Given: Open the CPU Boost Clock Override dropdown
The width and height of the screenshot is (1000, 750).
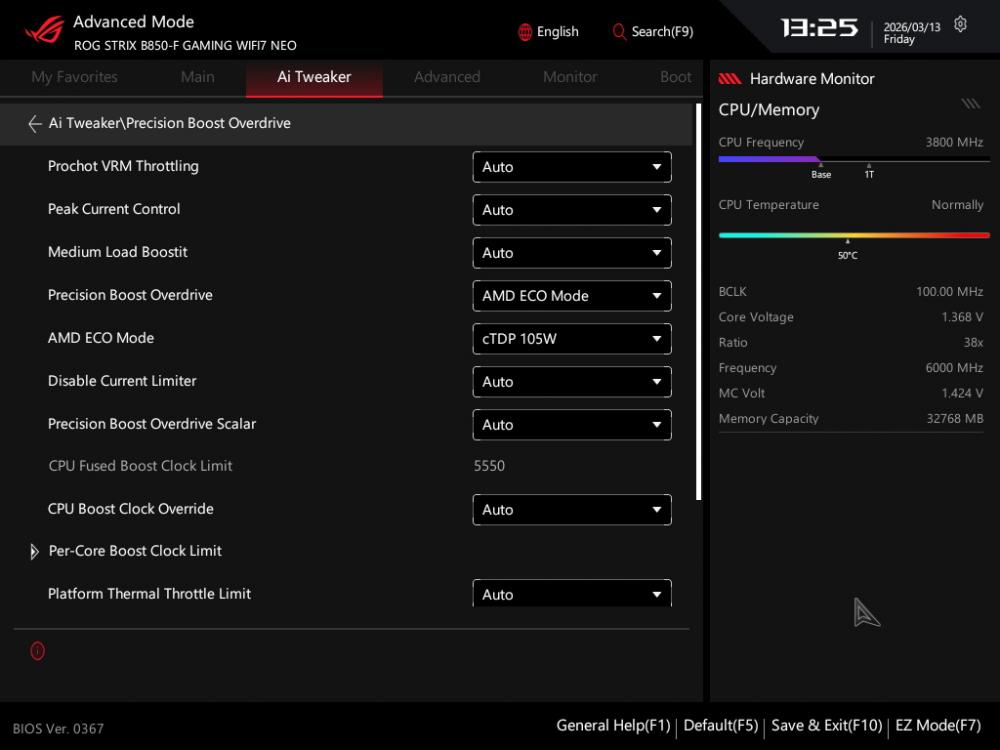Looking at the screenshot, I should point(571,510).
